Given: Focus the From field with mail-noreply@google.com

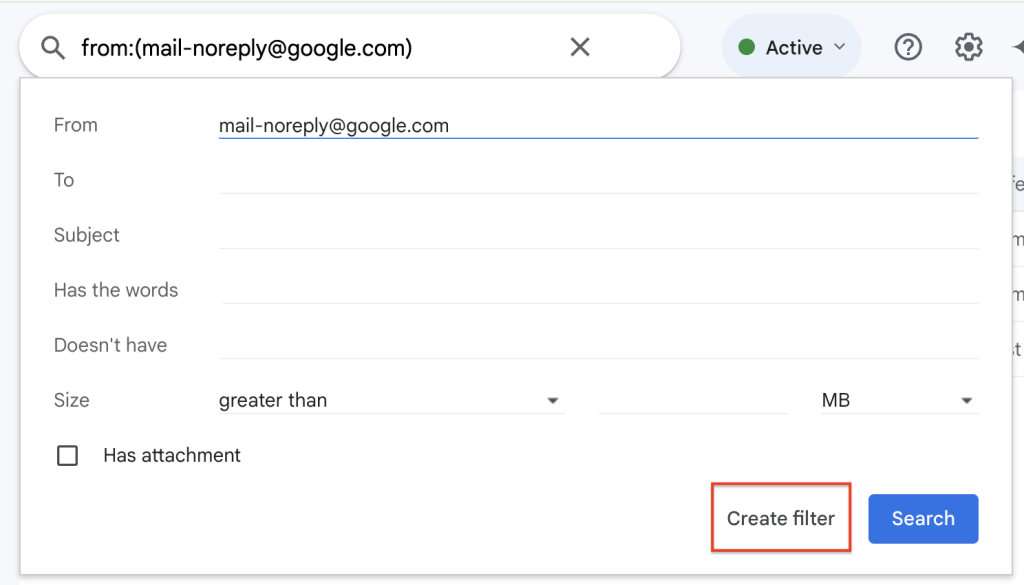Looking at the screenshot, I should click(x=597, y=126).
